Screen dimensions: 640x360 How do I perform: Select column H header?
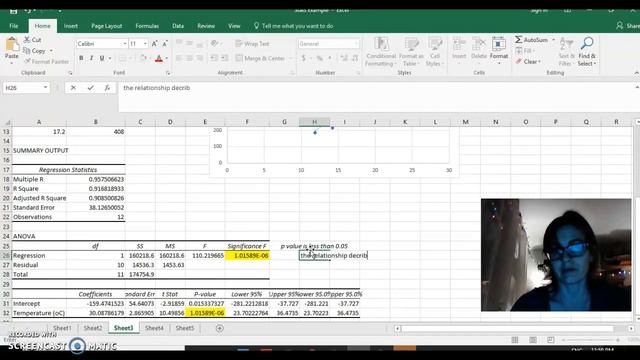[x=314, y=122]
